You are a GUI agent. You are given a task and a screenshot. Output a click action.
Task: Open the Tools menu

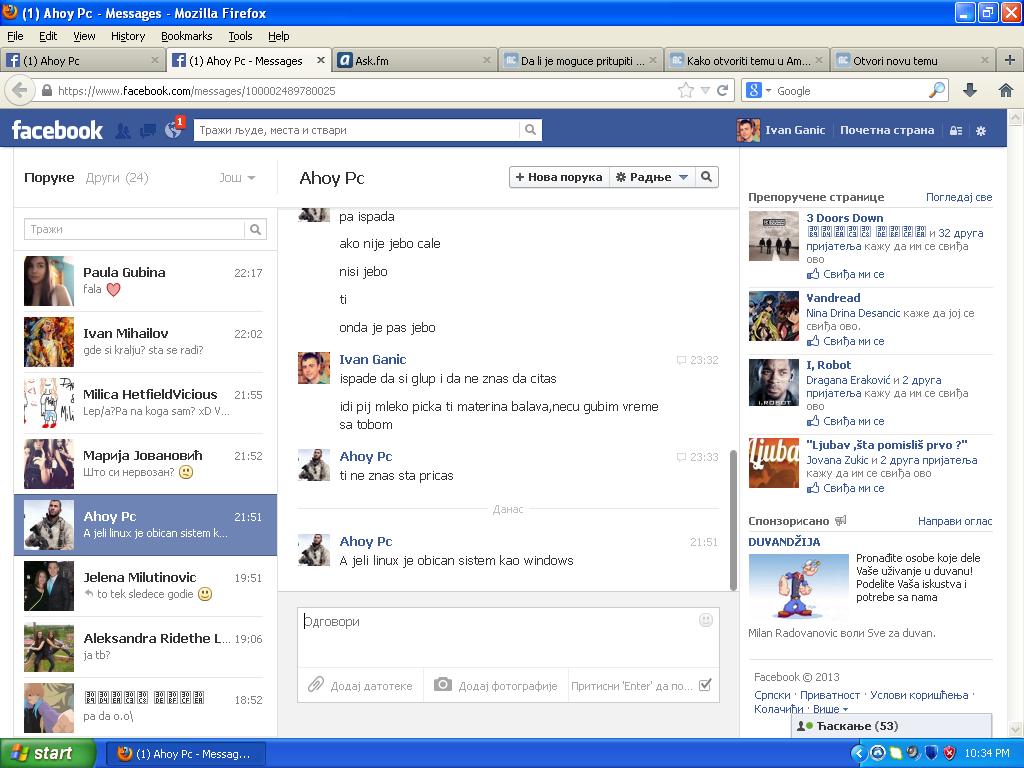pyautogui.click(x=240, y=36)
